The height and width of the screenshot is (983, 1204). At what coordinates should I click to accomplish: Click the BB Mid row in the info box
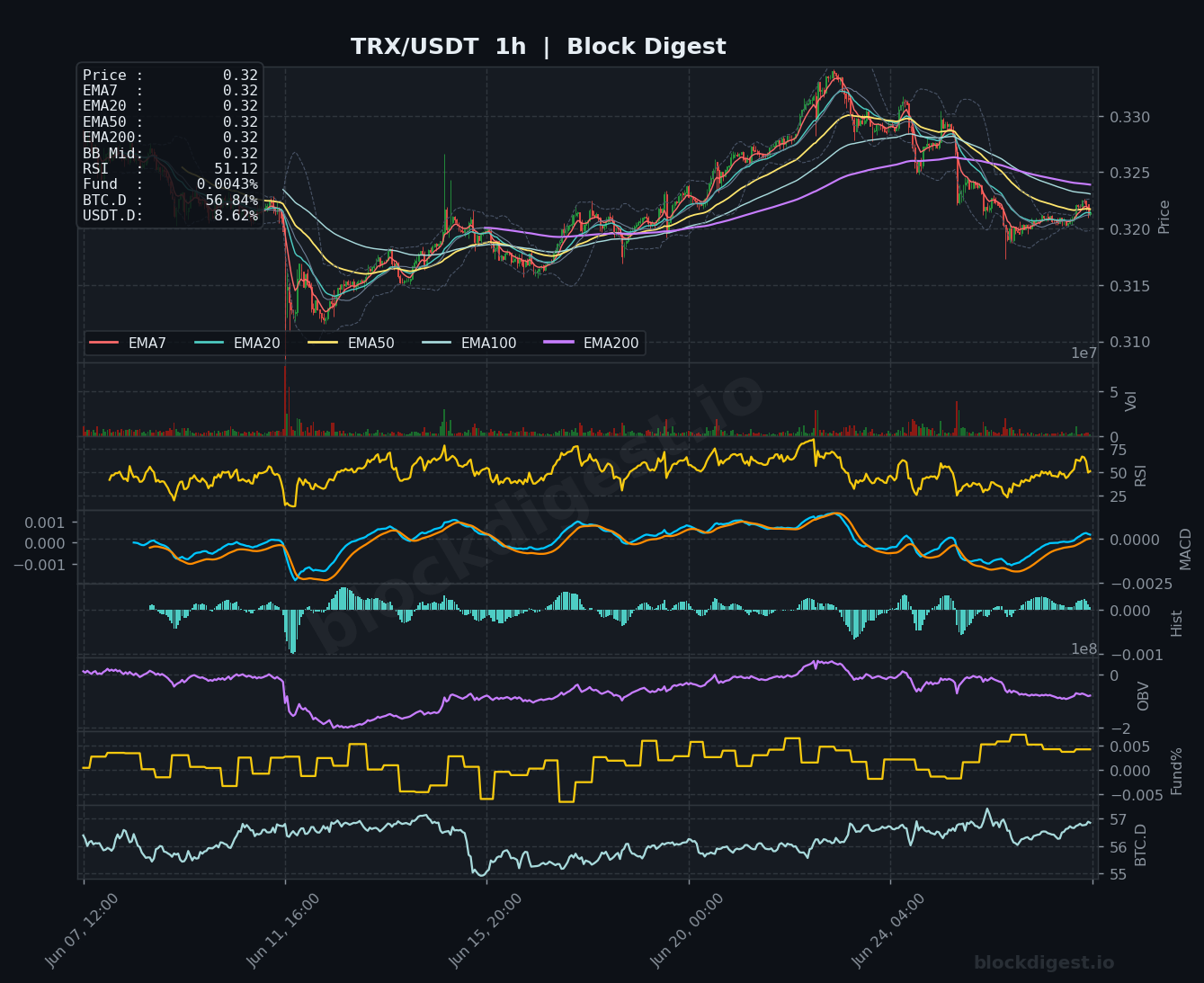coord(170,154)
